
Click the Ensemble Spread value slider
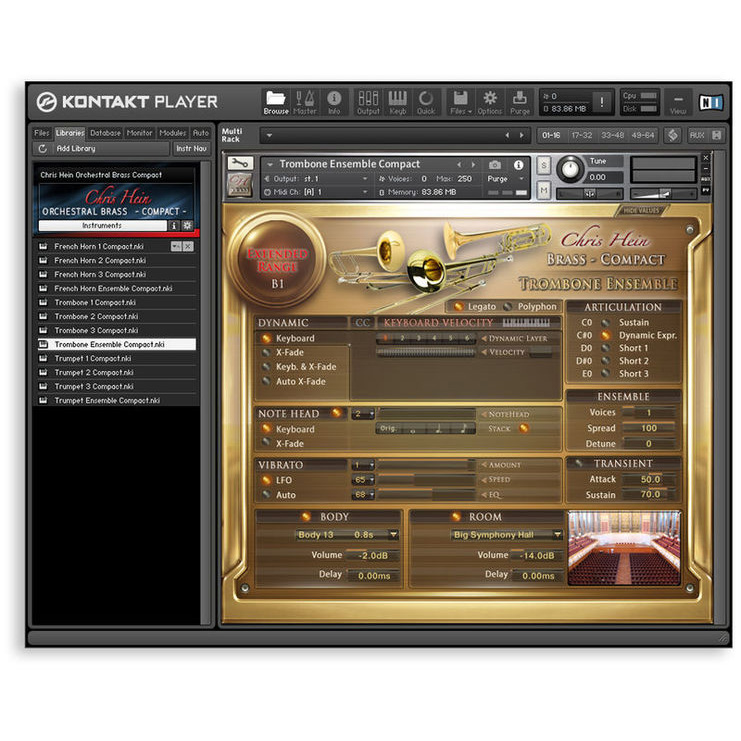650,428
